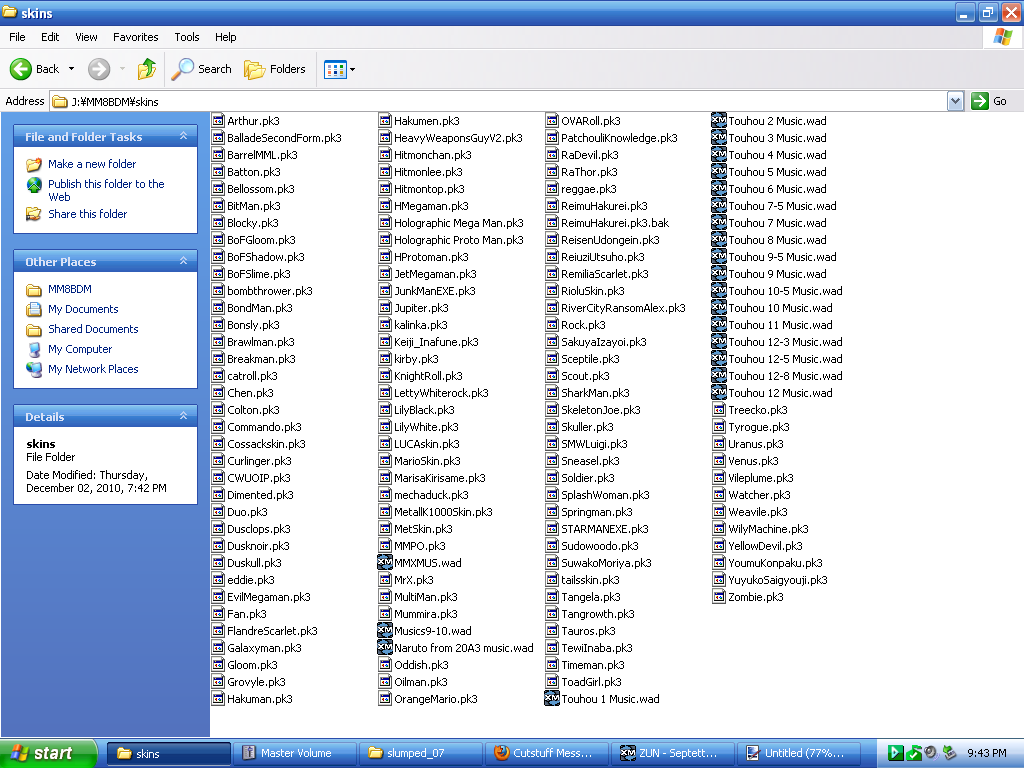Switch to Master Volume taskbar window
This screenshot has height=768, width=1024.
287,753
